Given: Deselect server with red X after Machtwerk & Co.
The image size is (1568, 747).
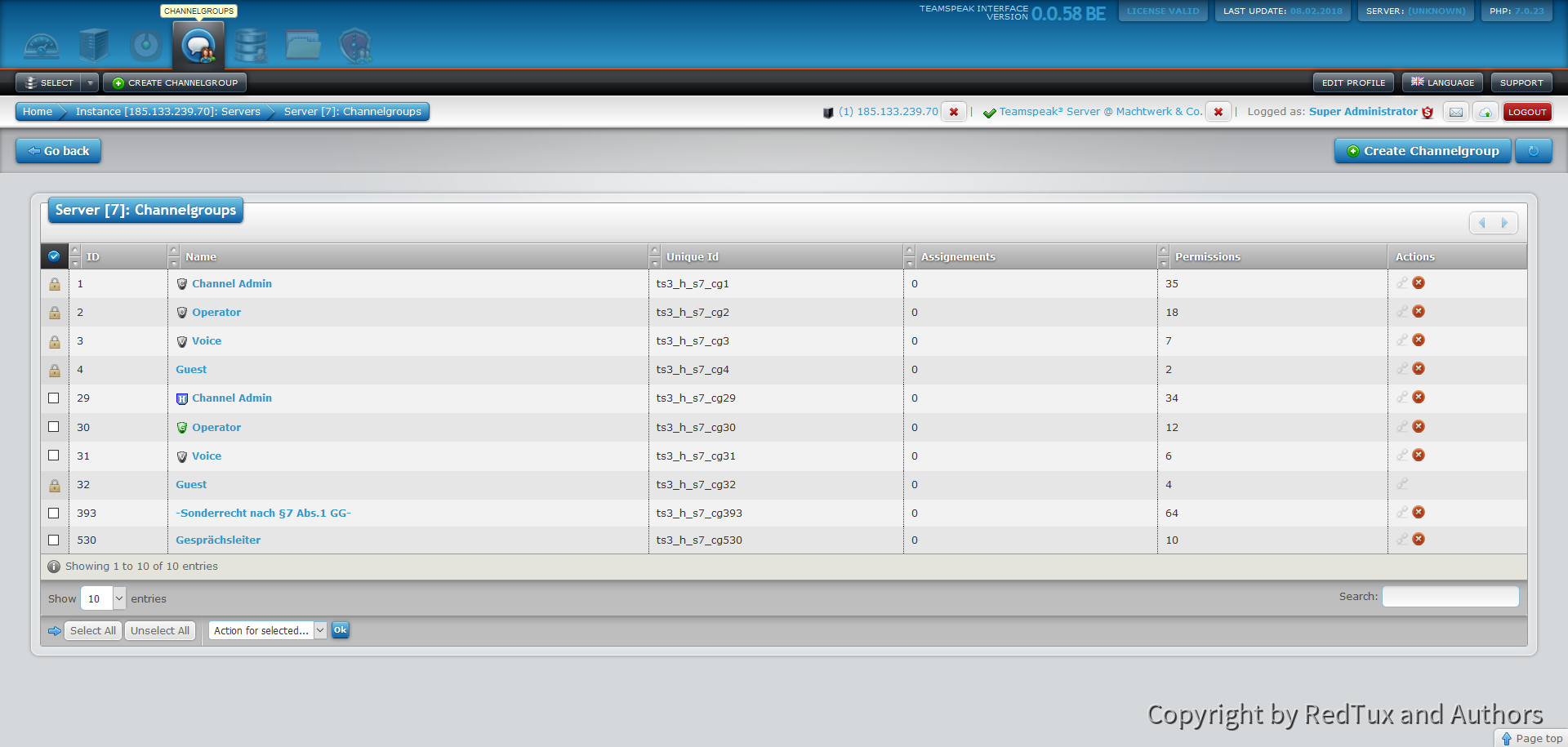Looking at the screenshot, I should click(x=1218, y=112).
